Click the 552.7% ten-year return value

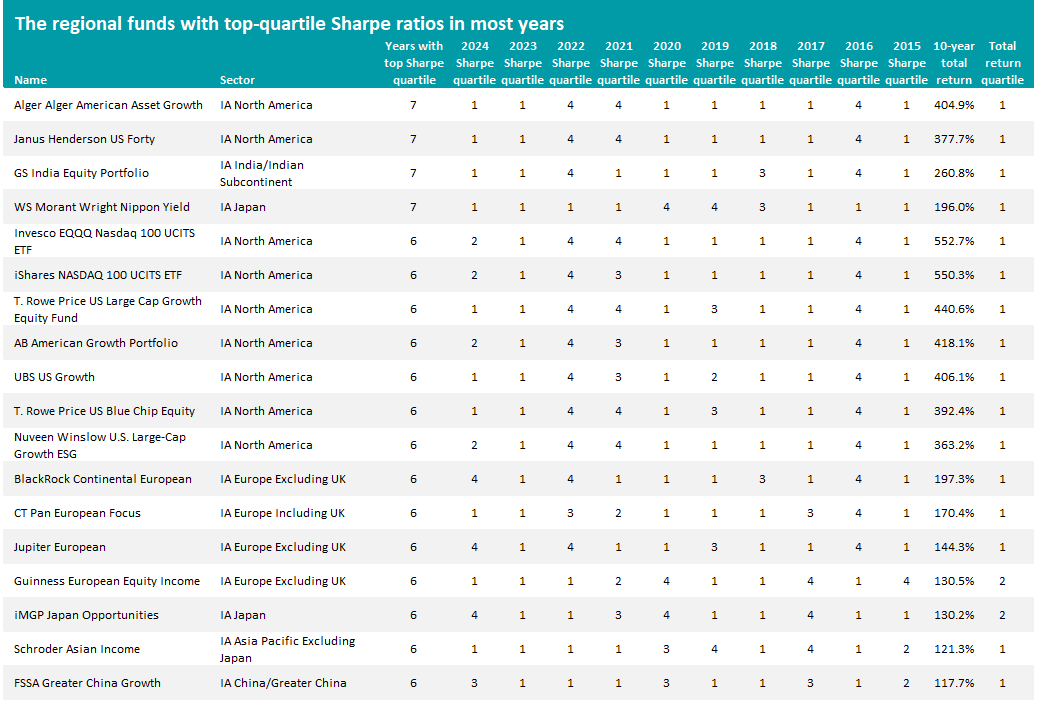(x=954, y=241)
